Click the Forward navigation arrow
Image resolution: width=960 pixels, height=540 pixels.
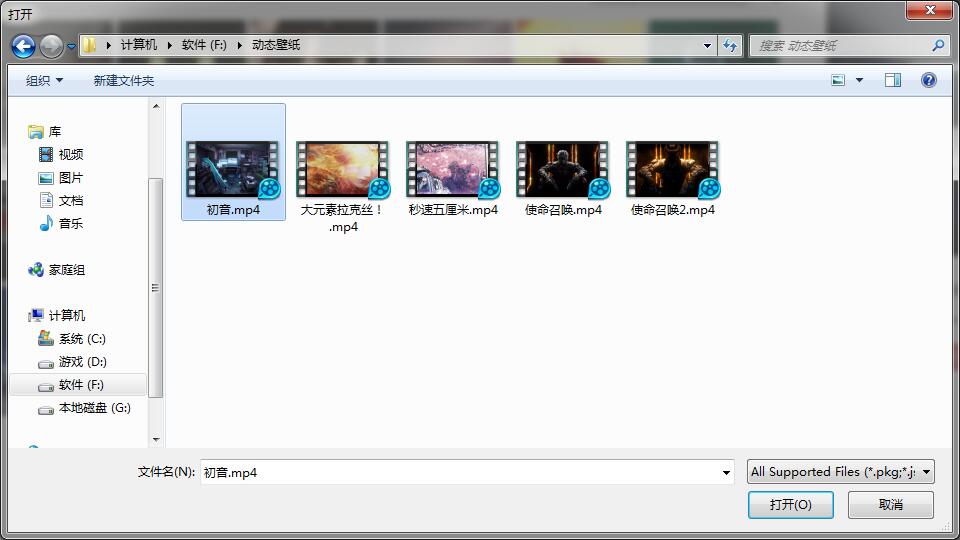click(x=51, y=46)
